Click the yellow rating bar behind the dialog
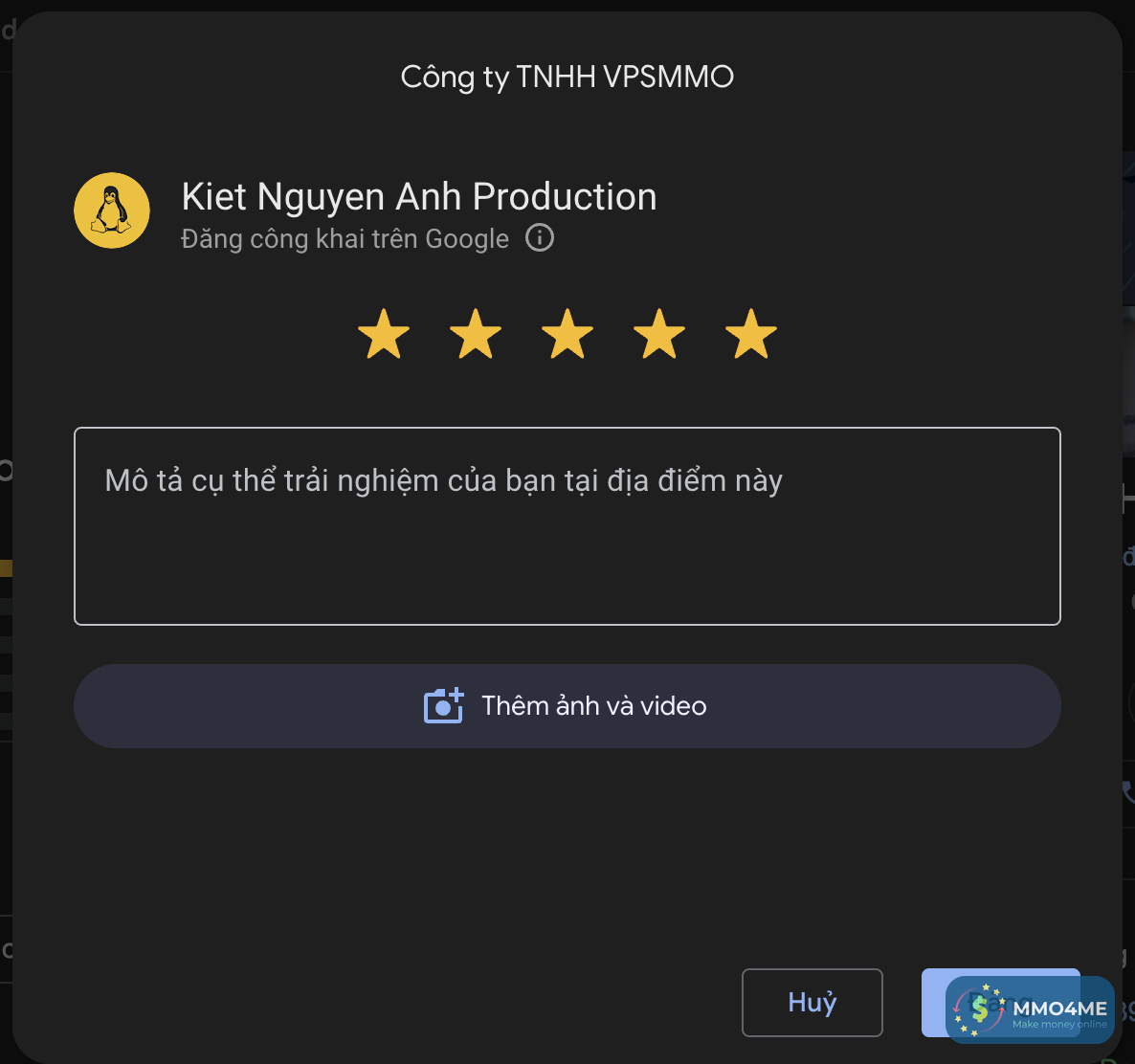The height and width of the screenshot is (1064, 1135). [x=6, y=568]
